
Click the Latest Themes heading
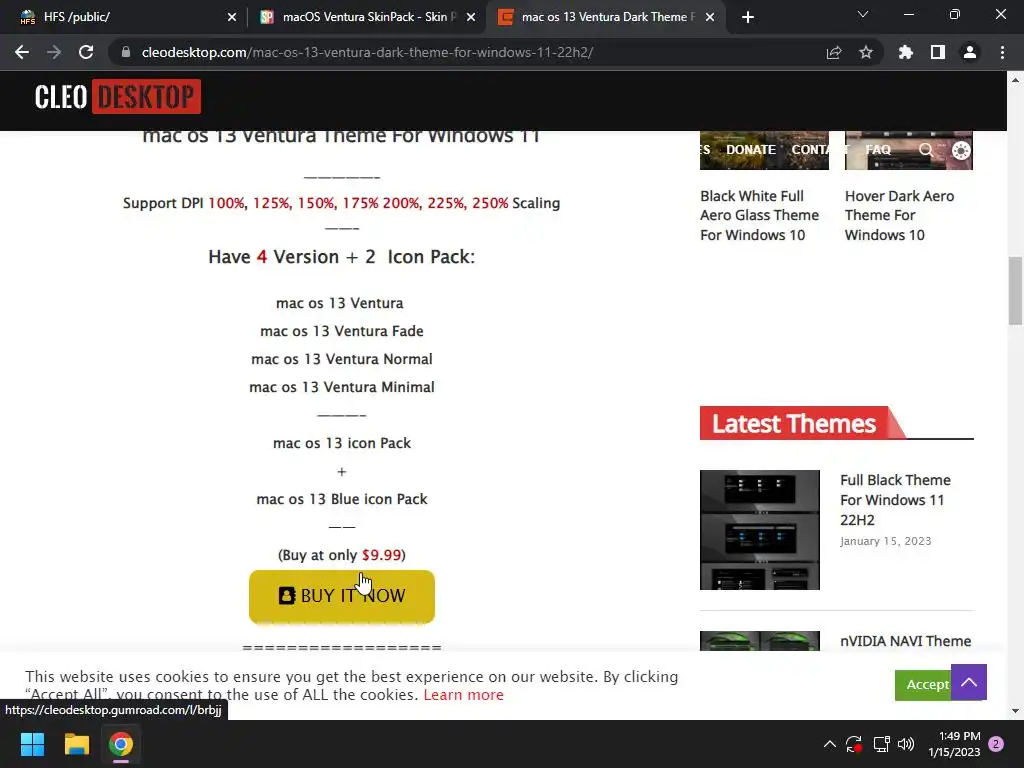click(x=793, y=424)
